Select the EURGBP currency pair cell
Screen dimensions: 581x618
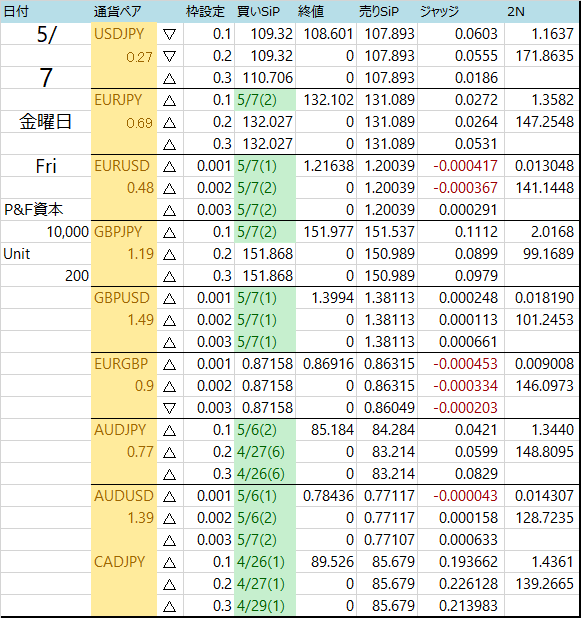[124, 363]
